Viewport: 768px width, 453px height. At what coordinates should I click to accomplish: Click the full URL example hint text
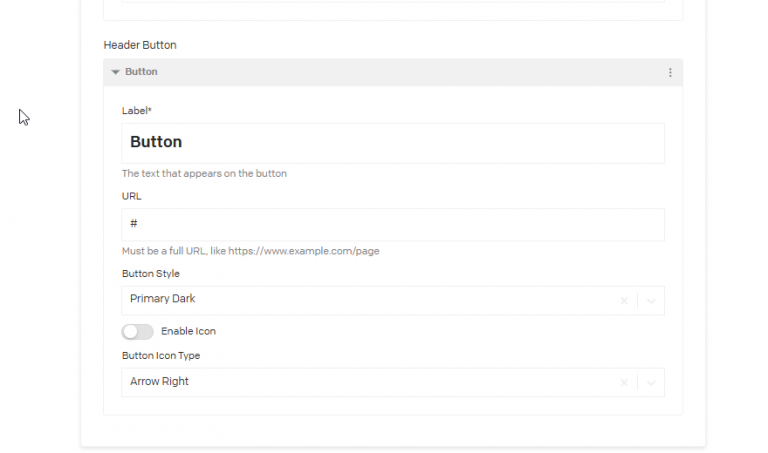pyautogui.click(x=250, y=251)
